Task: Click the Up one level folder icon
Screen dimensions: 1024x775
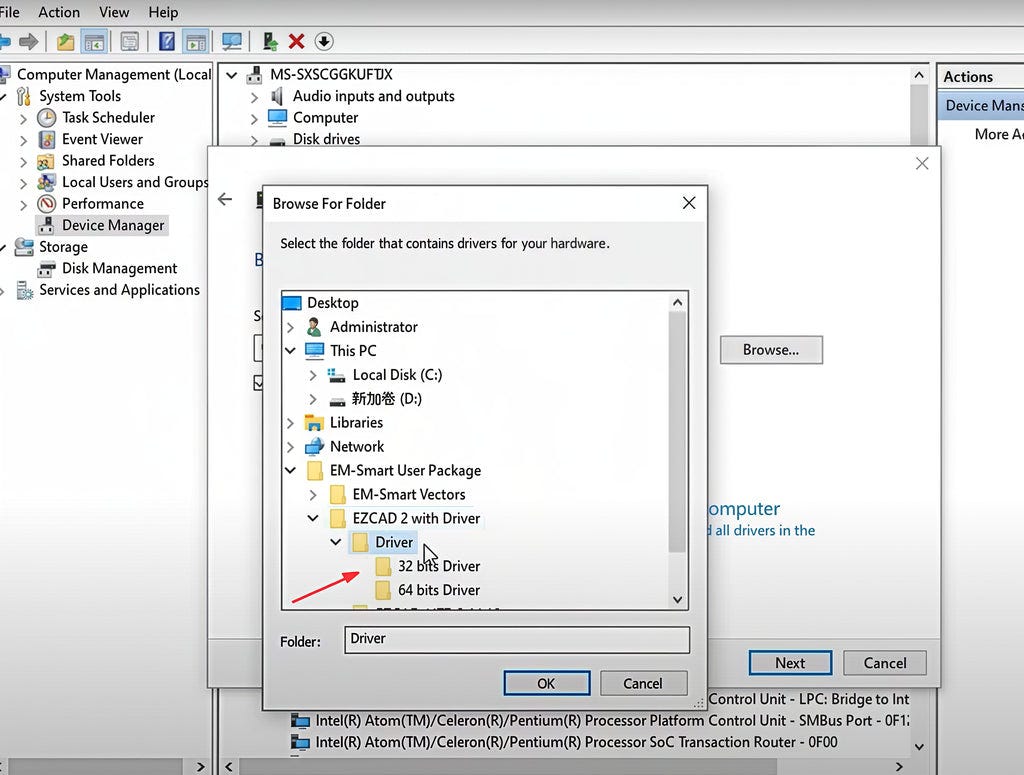Action: point(65,42)
